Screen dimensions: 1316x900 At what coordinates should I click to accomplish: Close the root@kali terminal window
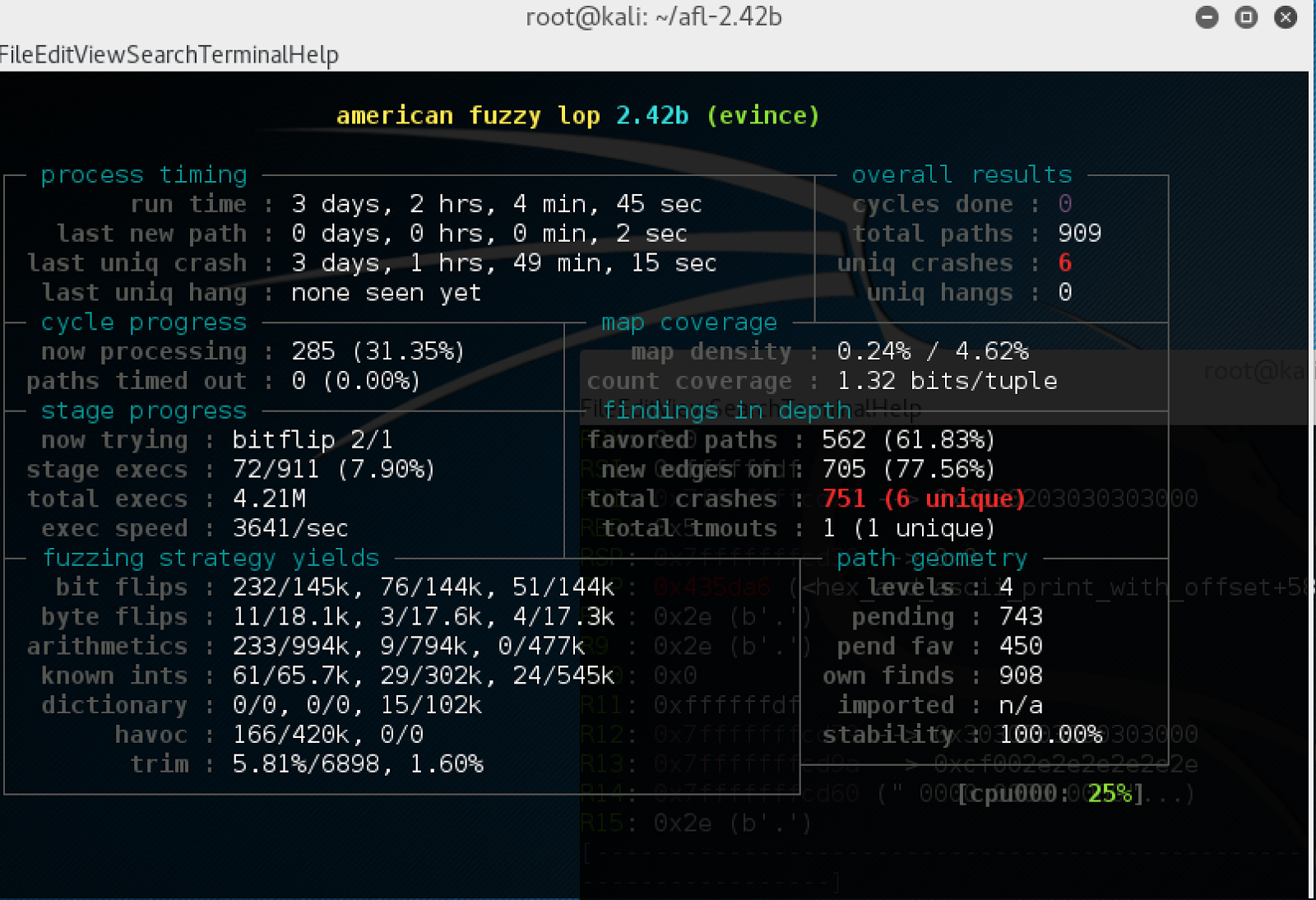point(1286,17)
